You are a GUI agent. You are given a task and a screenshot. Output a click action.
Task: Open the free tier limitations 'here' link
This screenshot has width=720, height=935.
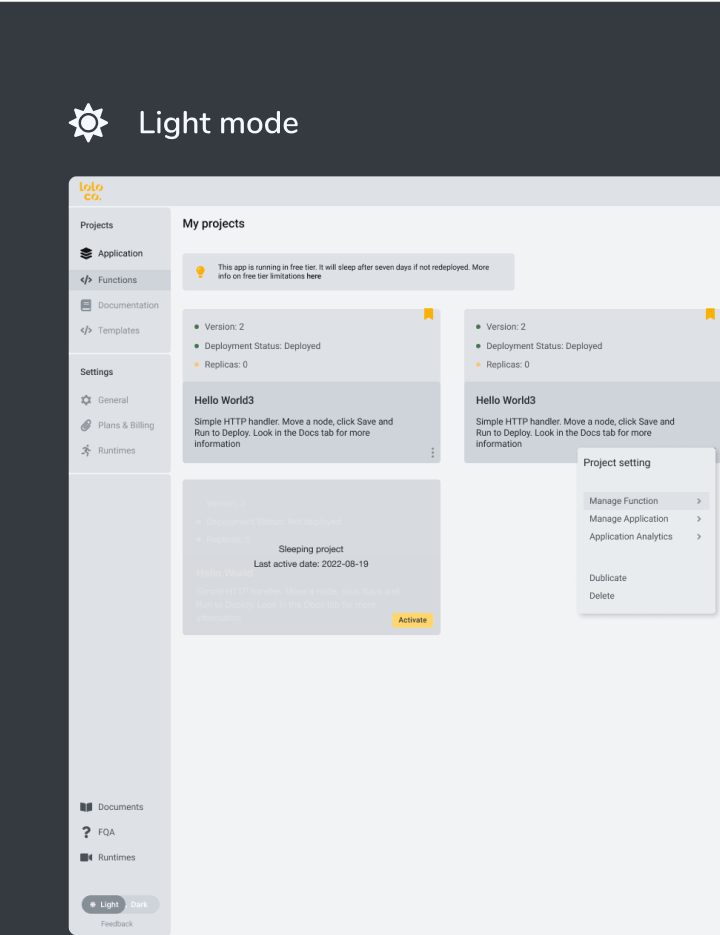[314, 276]
